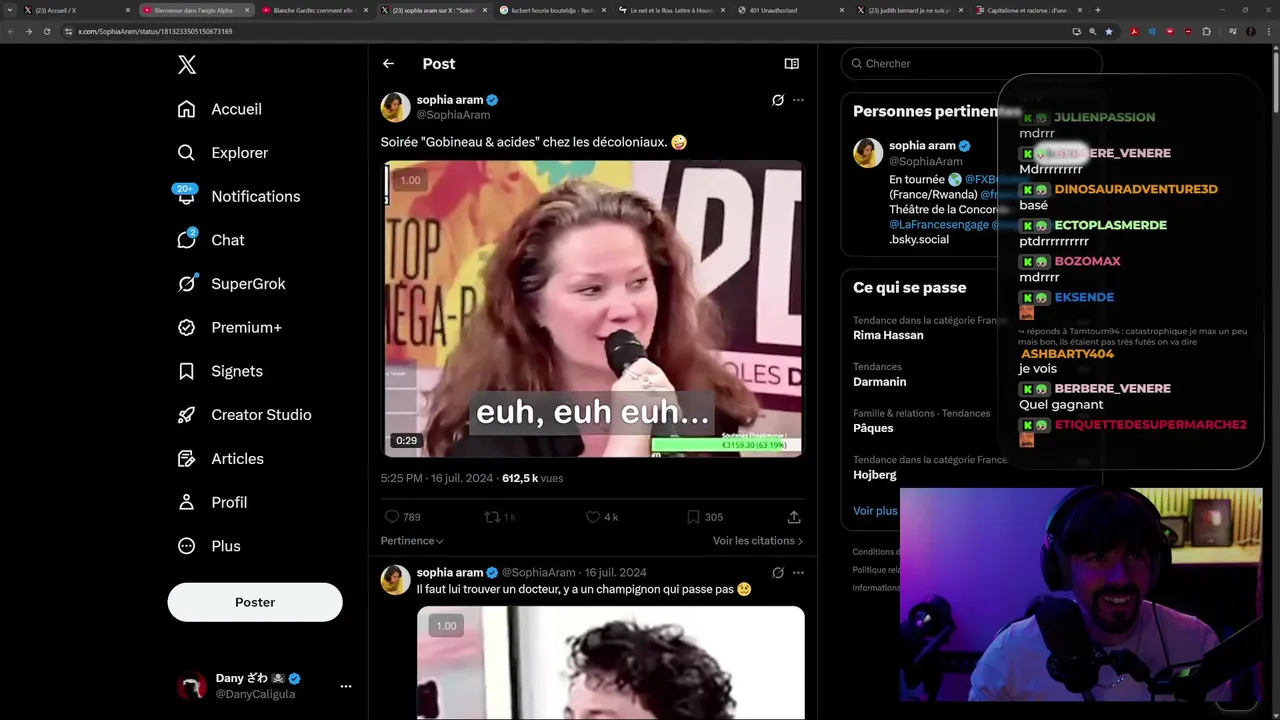The height and width of the screenshot is (720, 1280).
Task: Click the Articles icon in sidebar
Action: pyautogui.click(x=186, y=459)
